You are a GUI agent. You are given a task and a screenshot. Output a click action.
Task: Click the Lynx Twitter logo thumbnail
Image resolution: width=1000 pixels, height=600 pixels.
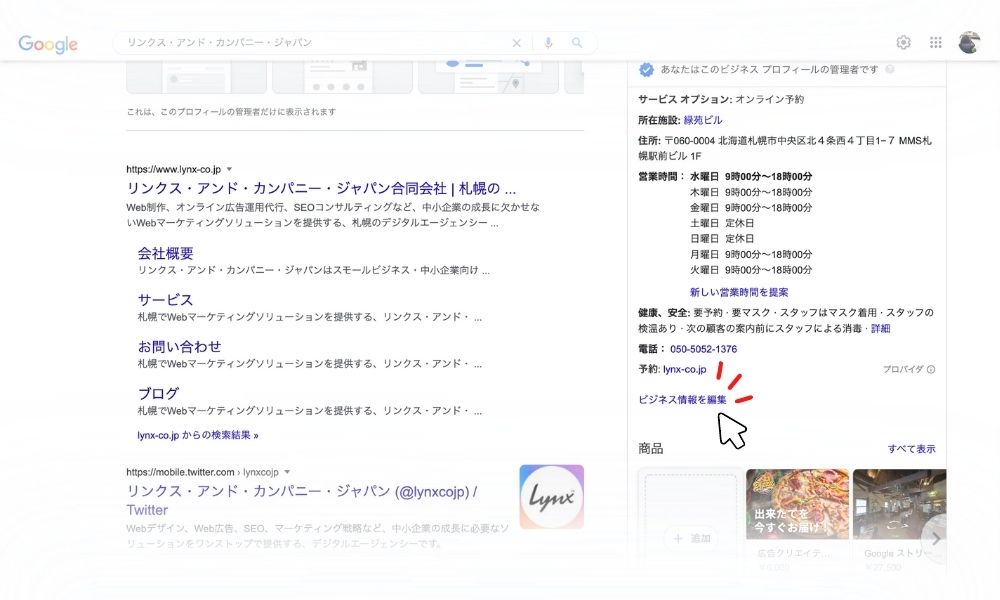[552, 497]
